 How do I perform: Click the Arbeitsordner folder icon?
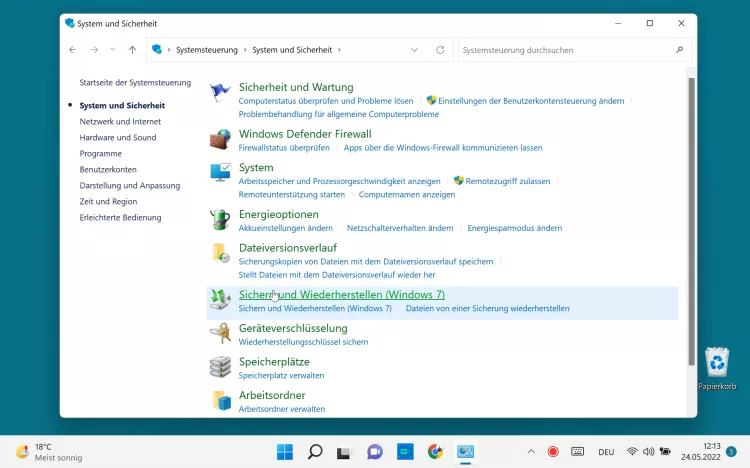click(221, 400)
